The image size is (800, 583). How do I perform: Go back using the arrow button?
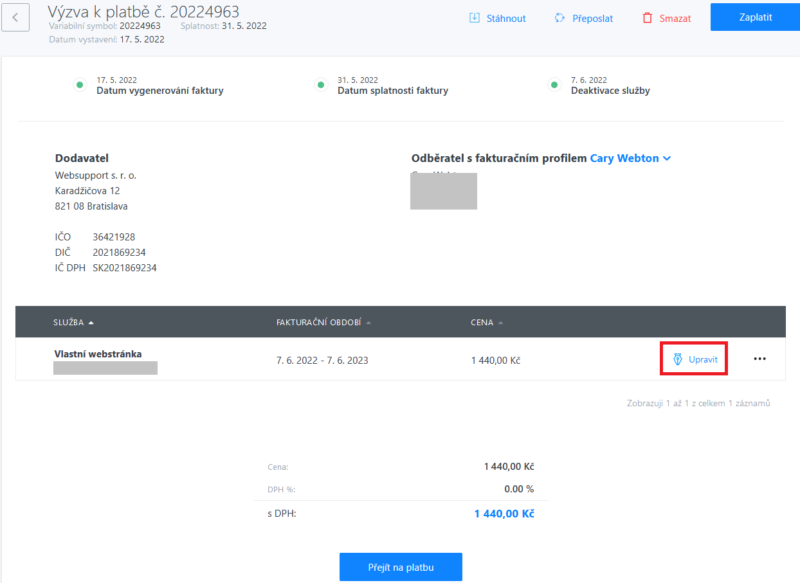(x=15, y=17)
